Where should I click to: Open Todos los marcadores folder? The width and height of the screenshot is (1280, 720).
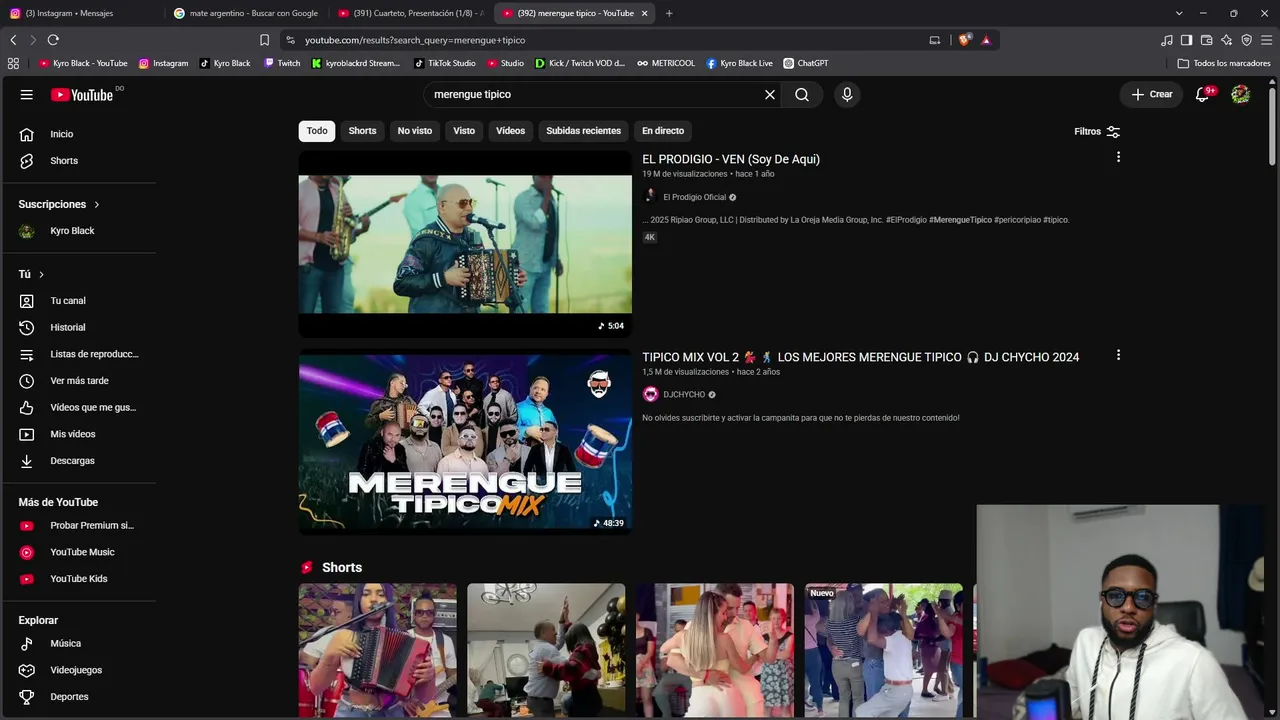1224,63
